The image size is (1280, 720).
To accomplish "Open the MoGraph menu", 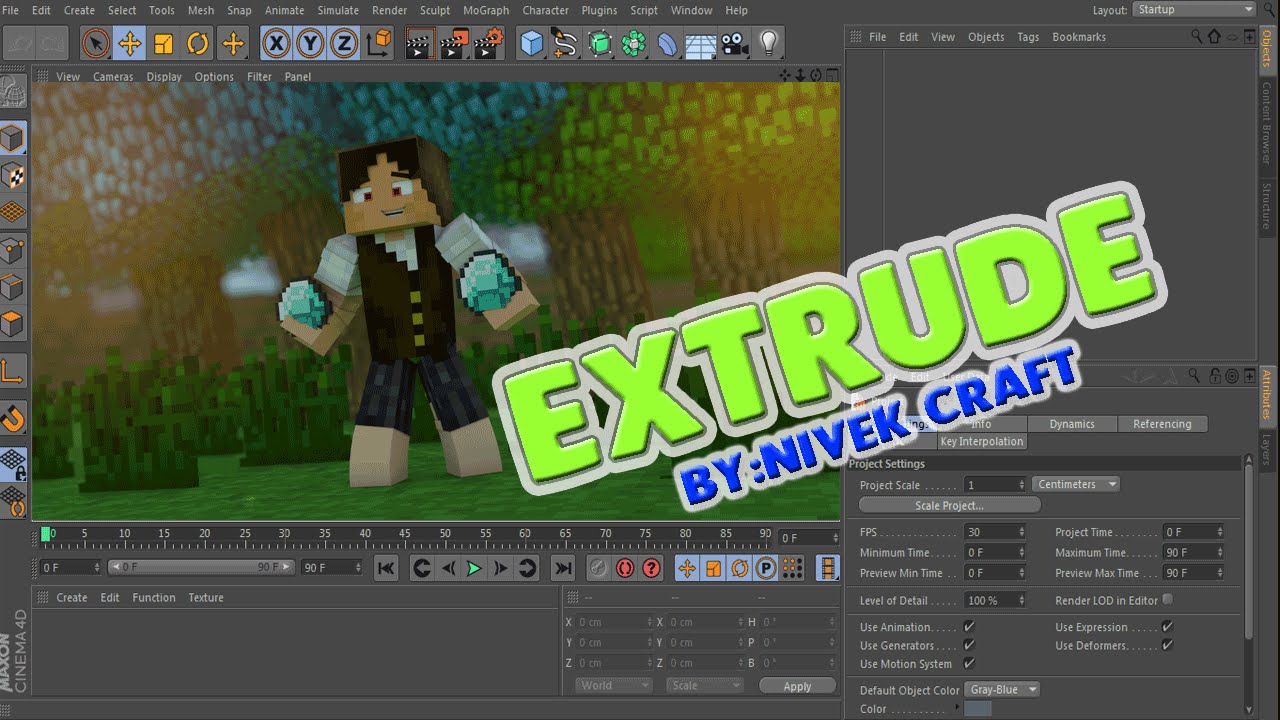I will pyautogui.click(x=486, y=10).
